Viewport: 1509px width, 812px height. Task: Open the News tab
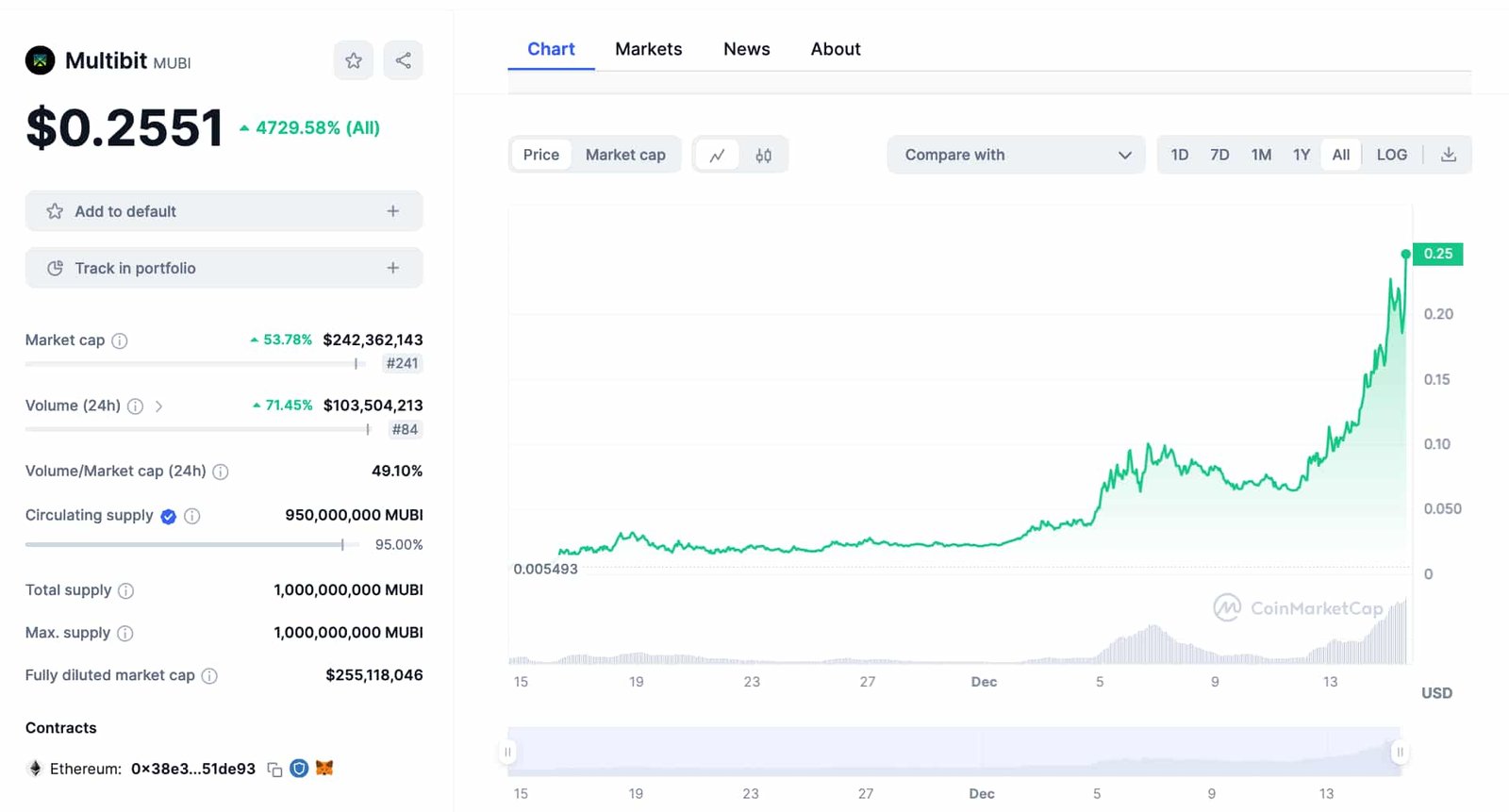coord(747,49)
